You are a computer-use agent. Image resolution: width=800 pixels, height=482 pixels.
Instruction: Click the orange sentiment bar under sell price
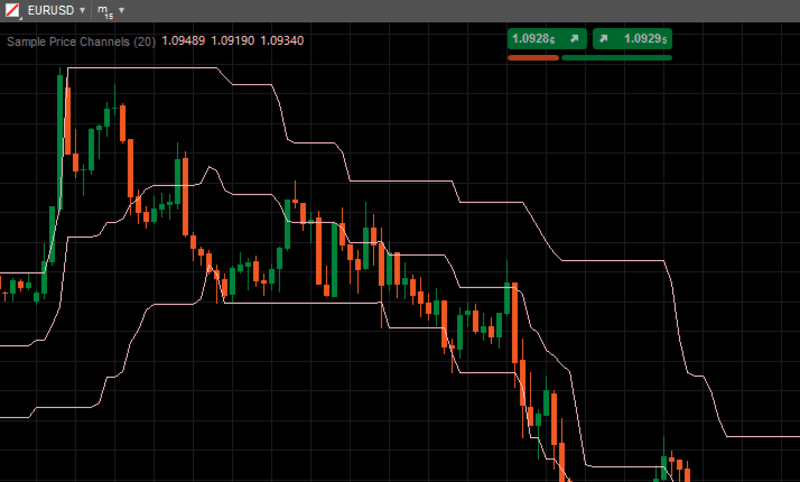[533, 58]
